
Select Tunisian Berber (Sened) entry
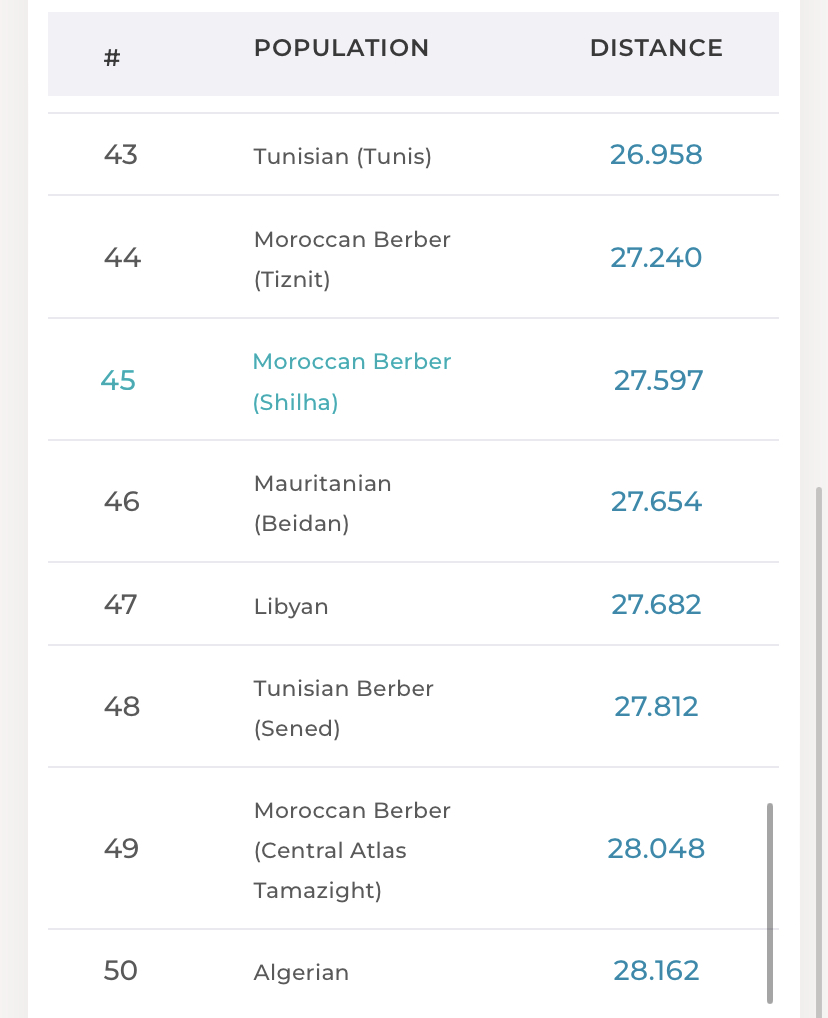pyautogui.click(x=343, y=708)
